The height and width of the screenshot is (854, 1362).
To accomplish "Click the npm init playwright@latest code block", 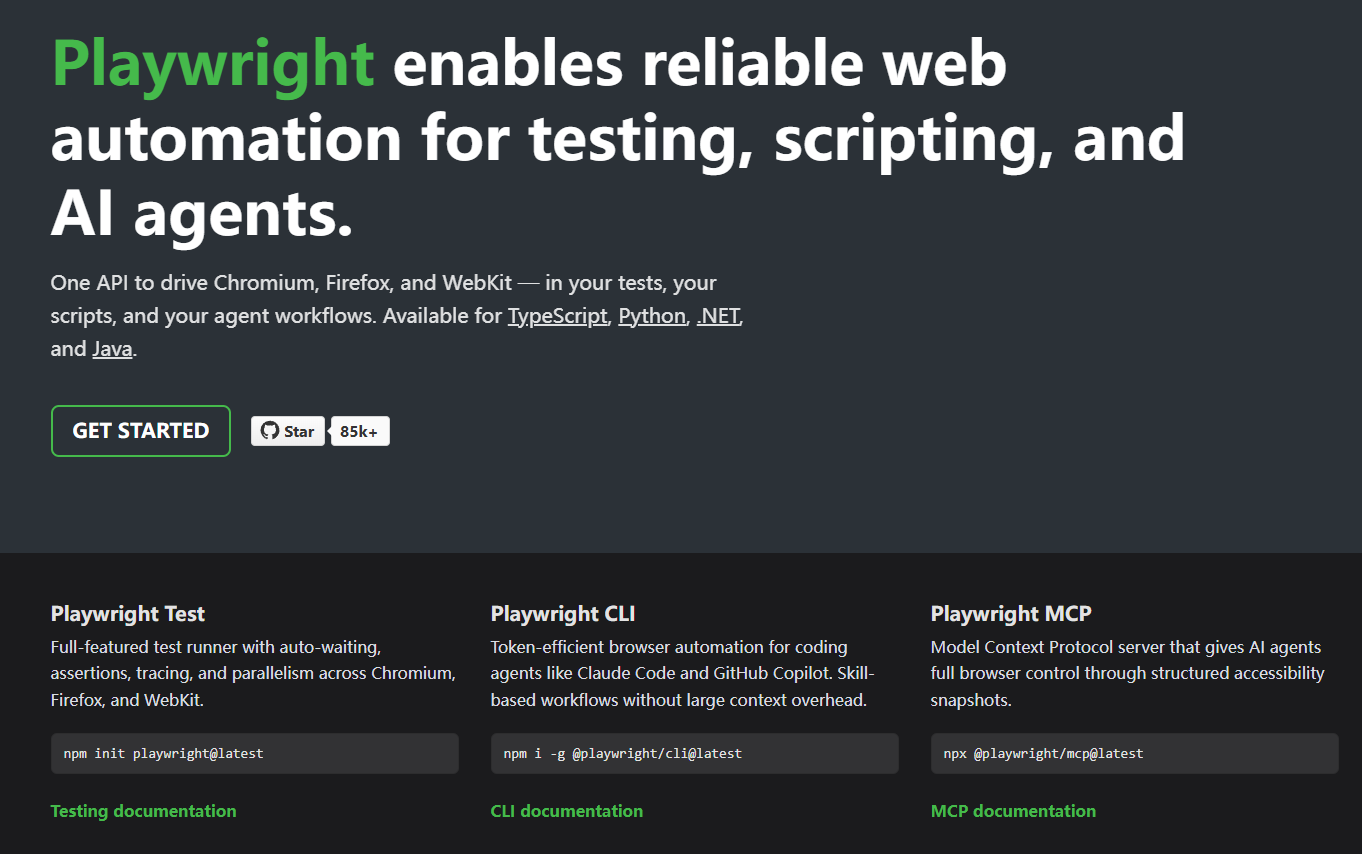I will [x=254, y=753].
